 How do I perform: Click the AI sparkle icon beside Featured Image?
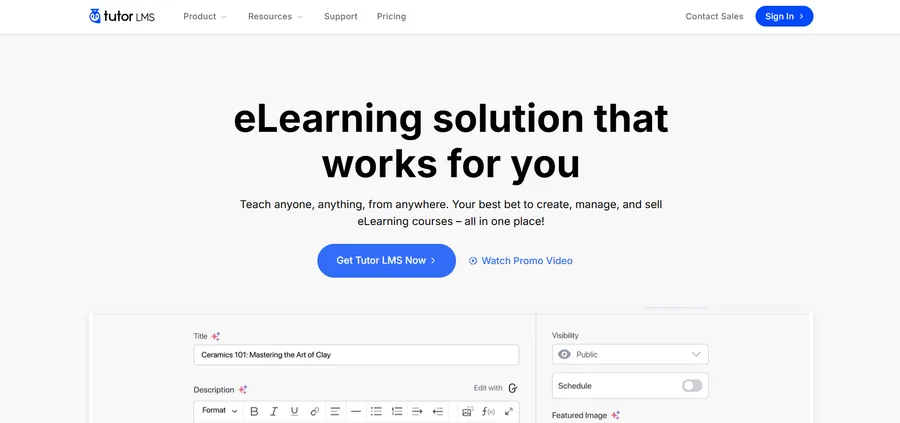pyautogui.click(x=615, y=415)
